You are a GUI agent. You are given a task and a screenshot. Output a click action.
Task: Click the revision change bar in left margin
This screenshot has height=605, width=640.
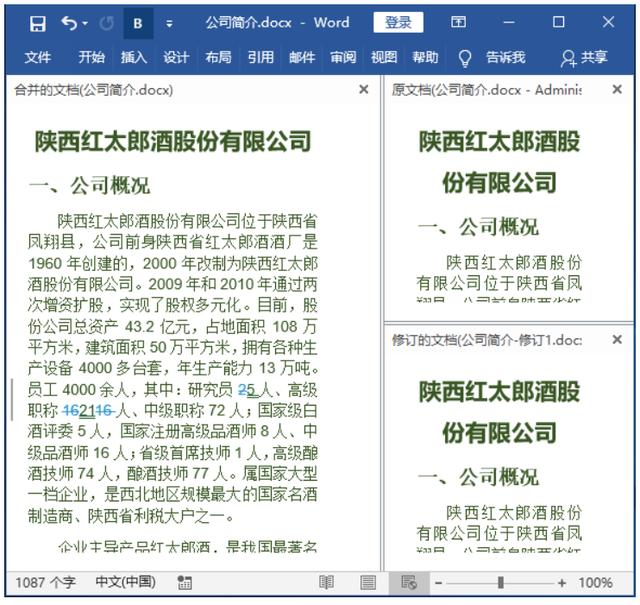12,400
